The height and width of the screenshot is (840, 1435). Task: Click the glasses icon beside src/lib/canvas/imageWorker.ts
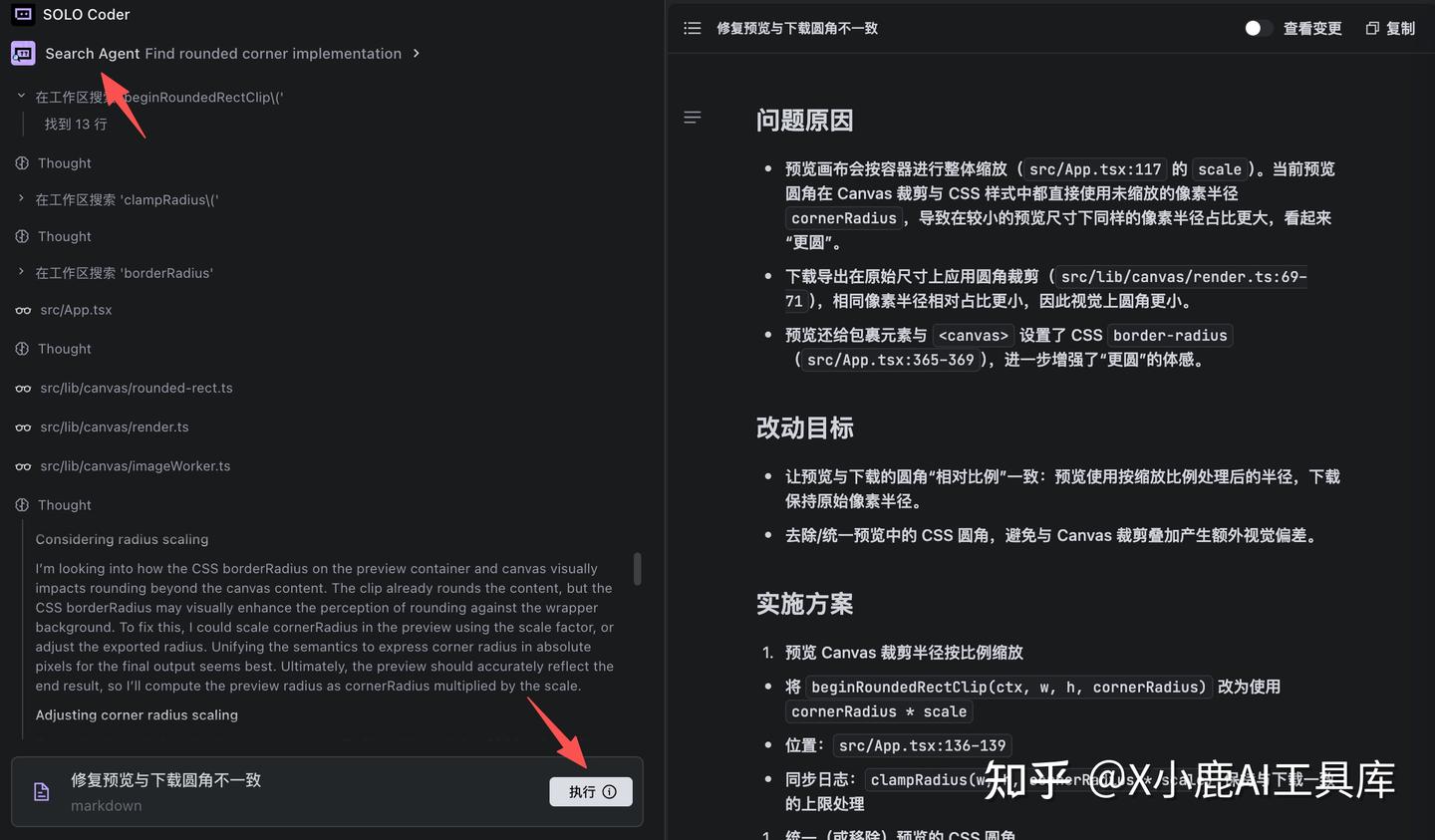[x=22, y=465]
